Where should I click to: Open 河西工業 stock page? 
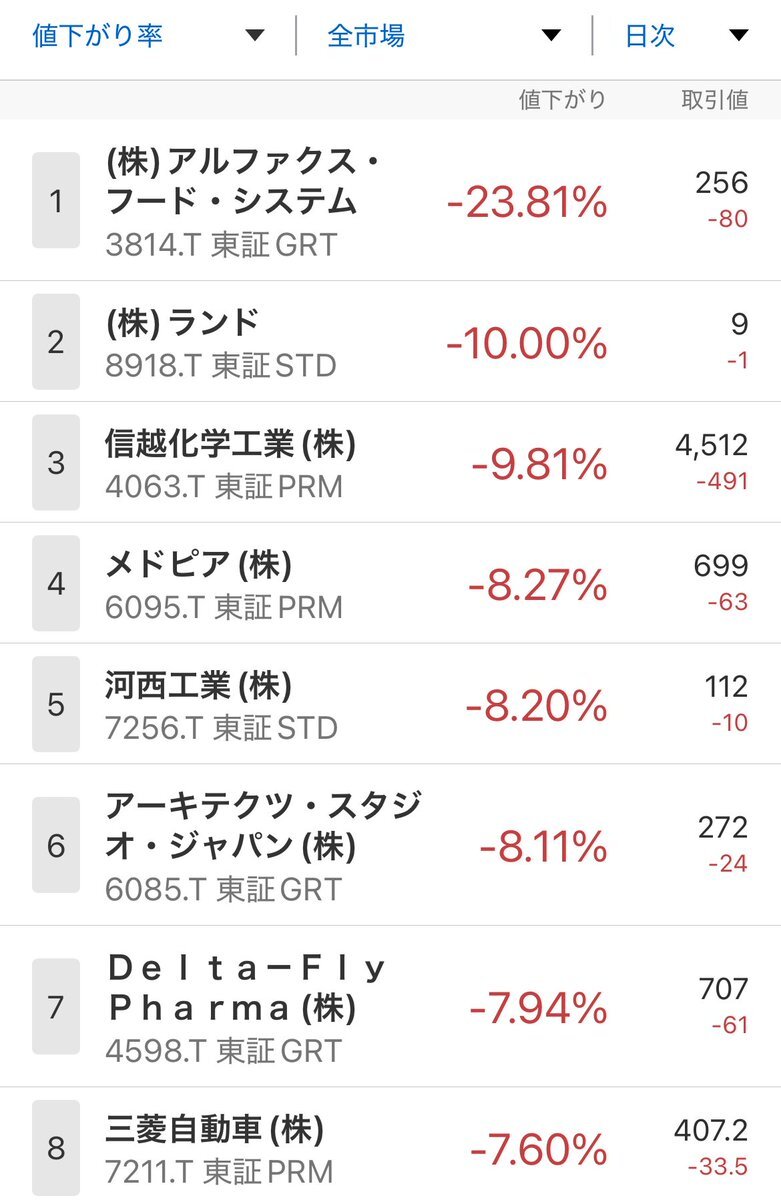coord(390,704)
